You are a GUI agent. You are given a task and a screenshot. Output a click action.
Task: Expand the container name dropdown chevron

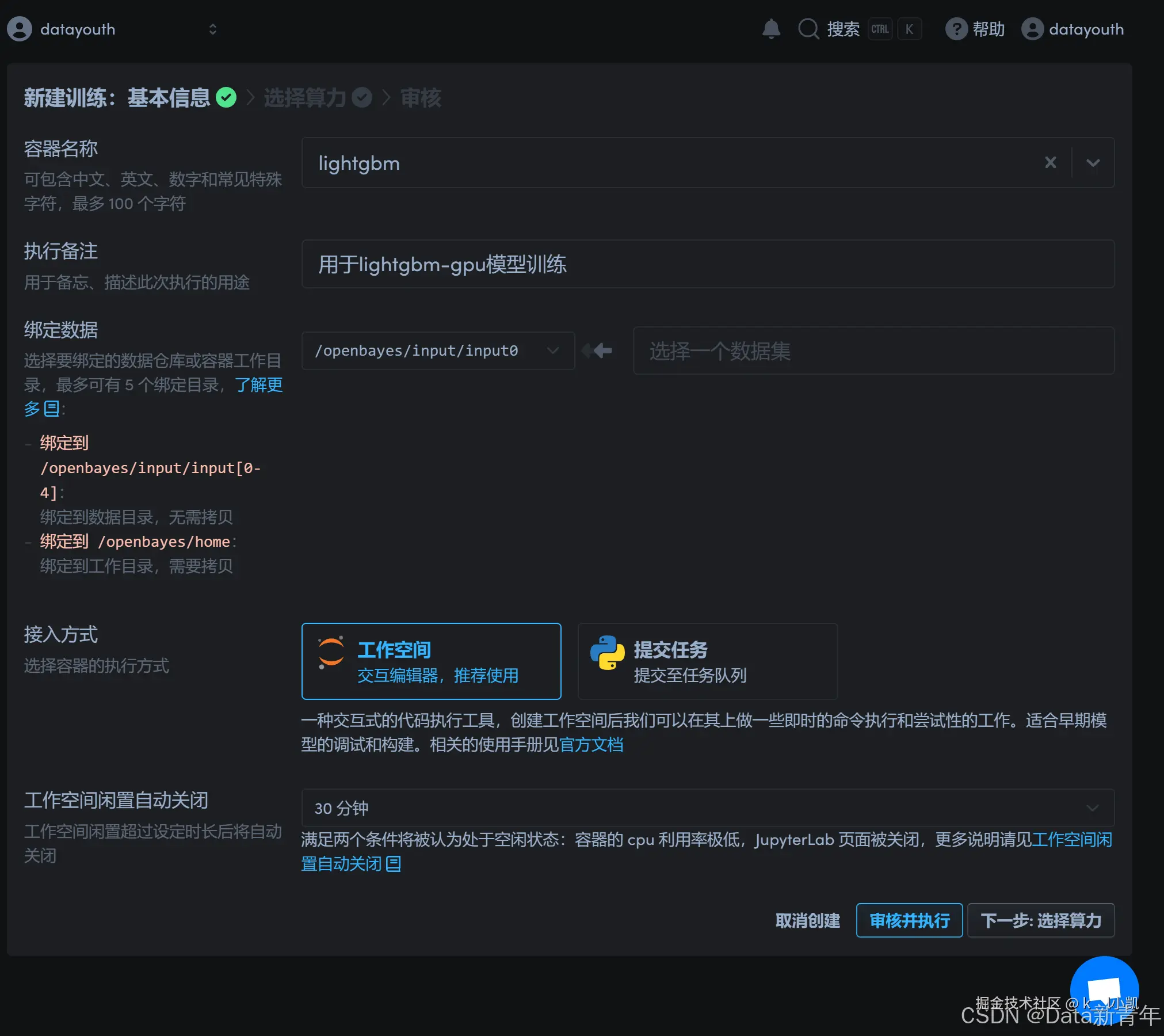[x=1093, y=163]
